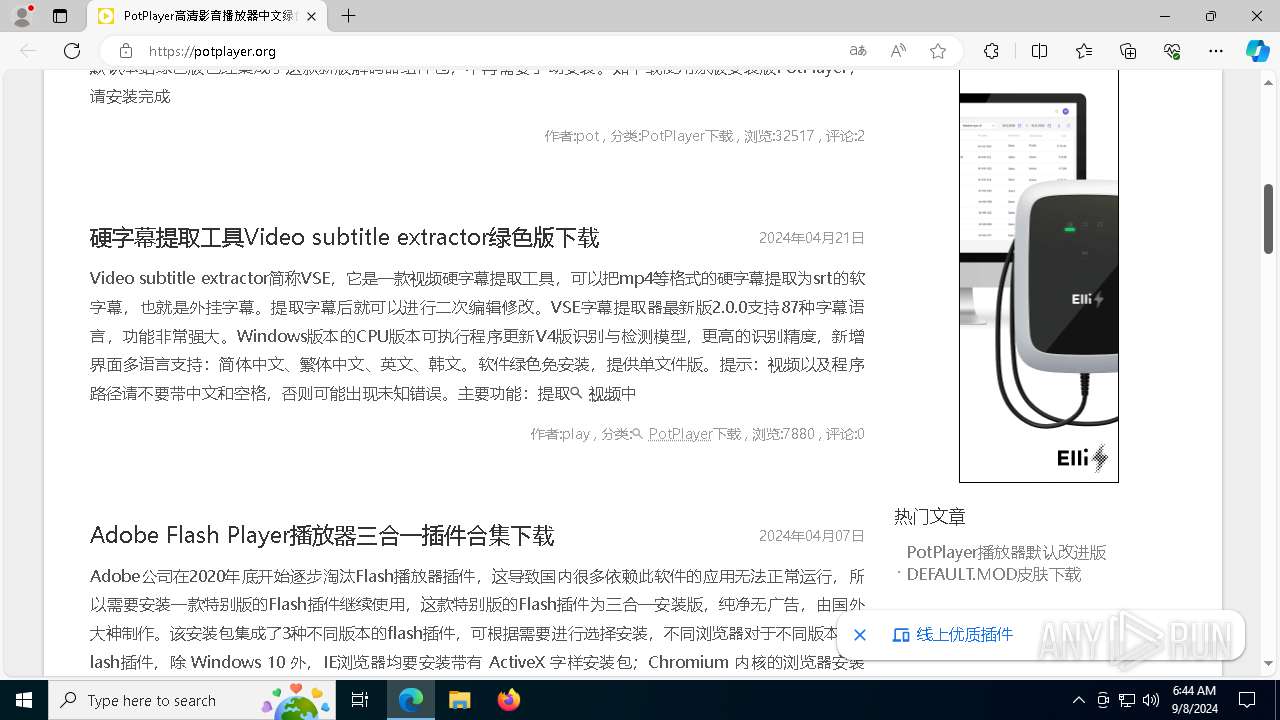Open the tab actions menu icon
The width and height of the screenshot is (1280, 720).
[60, 16]
